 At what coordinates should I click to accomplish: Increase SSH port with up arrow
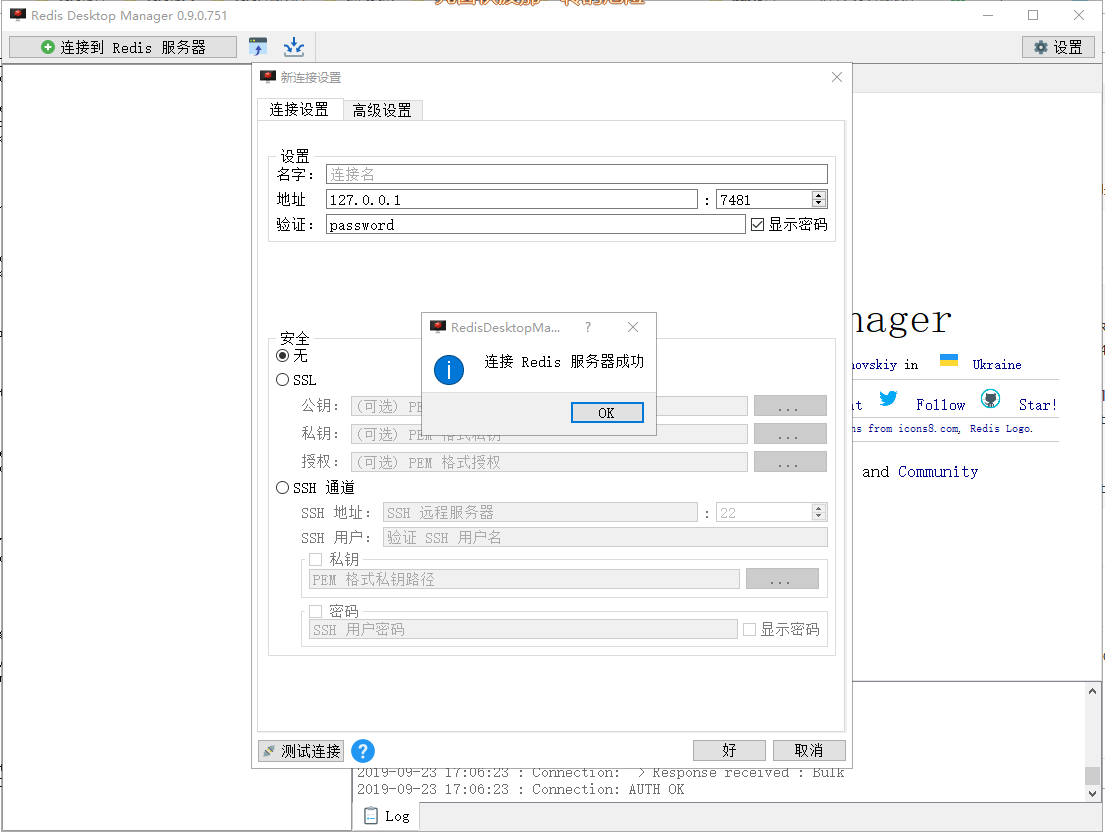click(819, 508)
